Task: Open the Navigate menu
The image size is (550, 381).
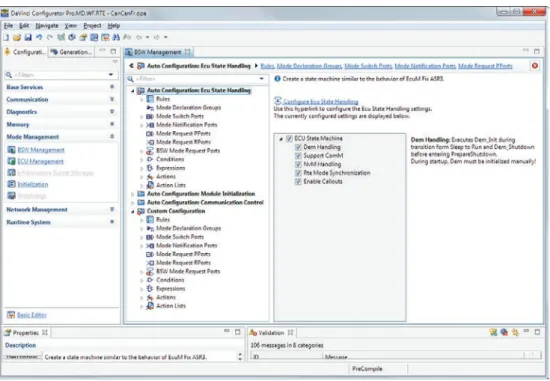Action: 47,26
